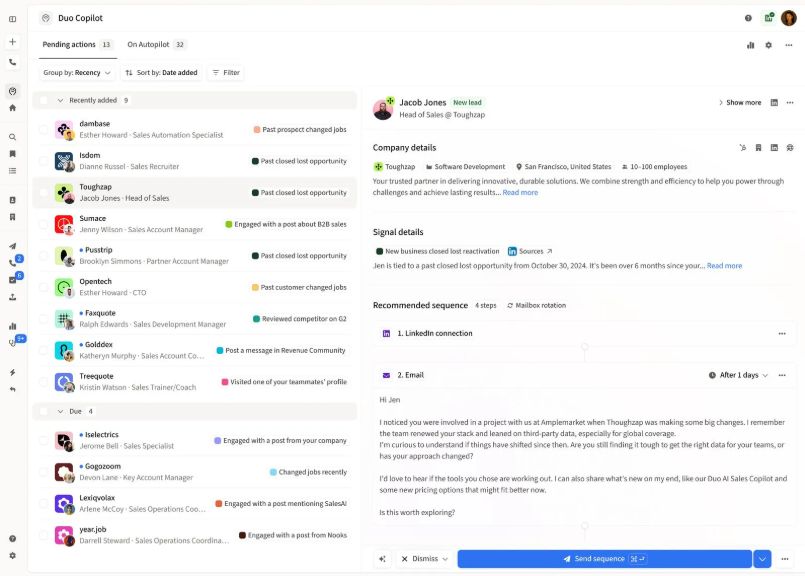
Task: Switch to the On Autopilot tab
Action: pos(156,45)
